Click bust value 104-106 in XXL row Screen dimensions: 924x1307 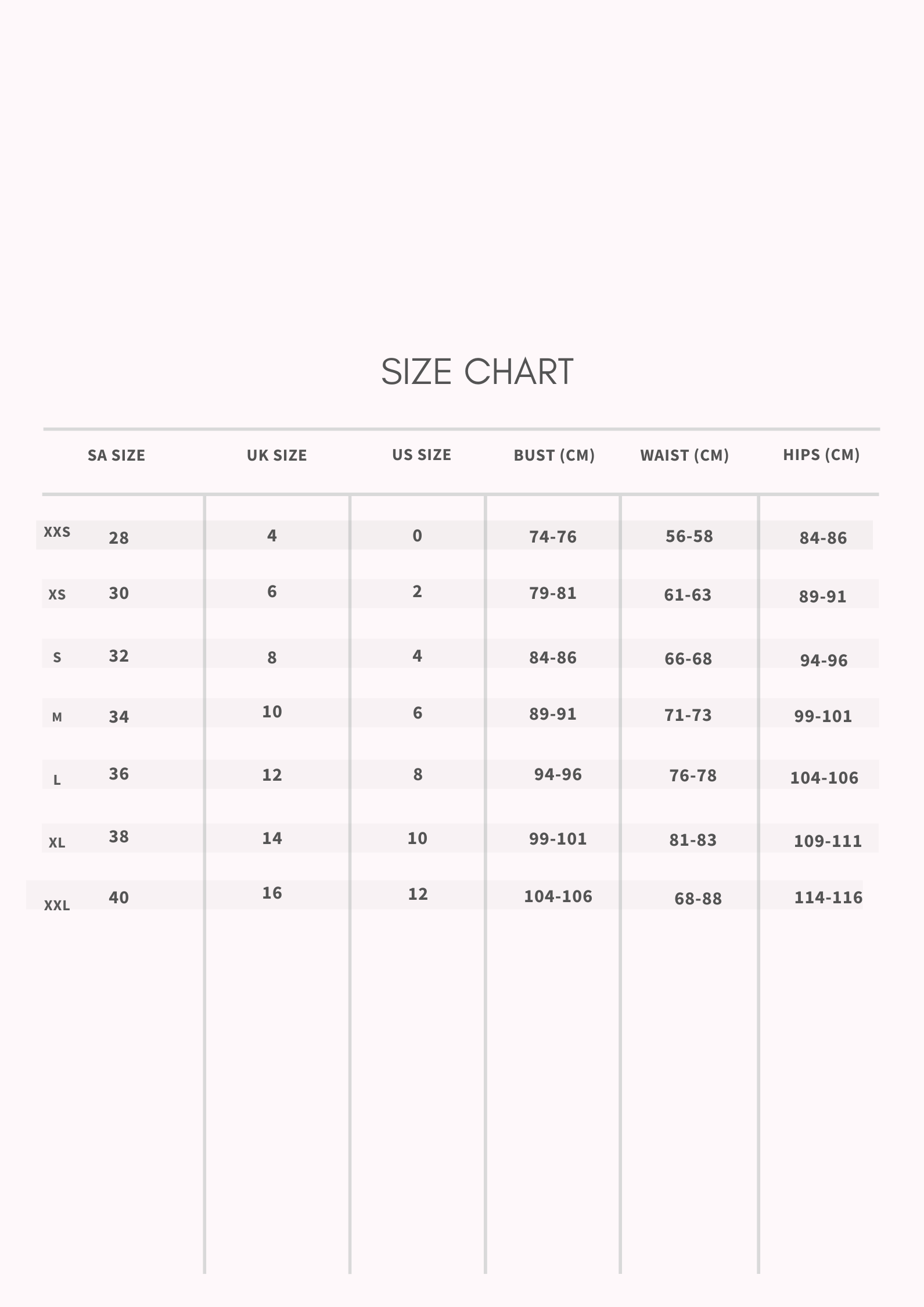pos(558,897)
